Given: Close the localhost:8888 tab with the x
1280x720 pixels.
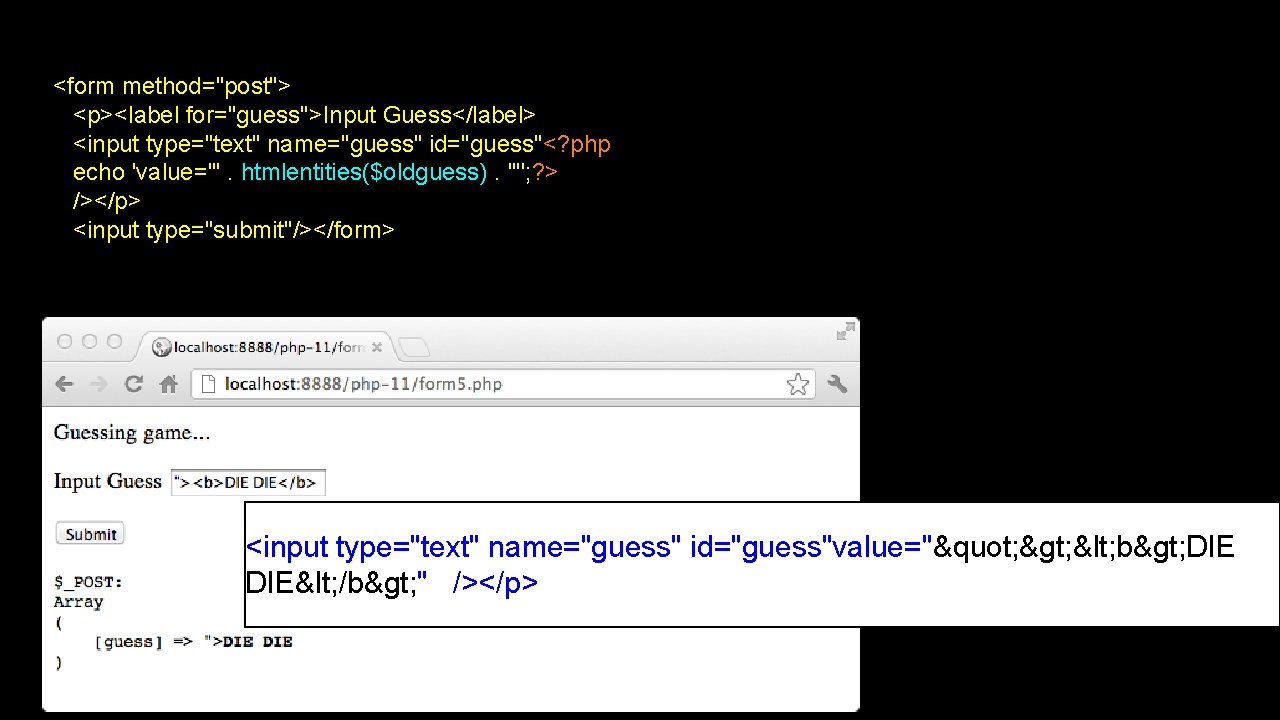Looking at the screenshot, I should click(x=377, y=347).
